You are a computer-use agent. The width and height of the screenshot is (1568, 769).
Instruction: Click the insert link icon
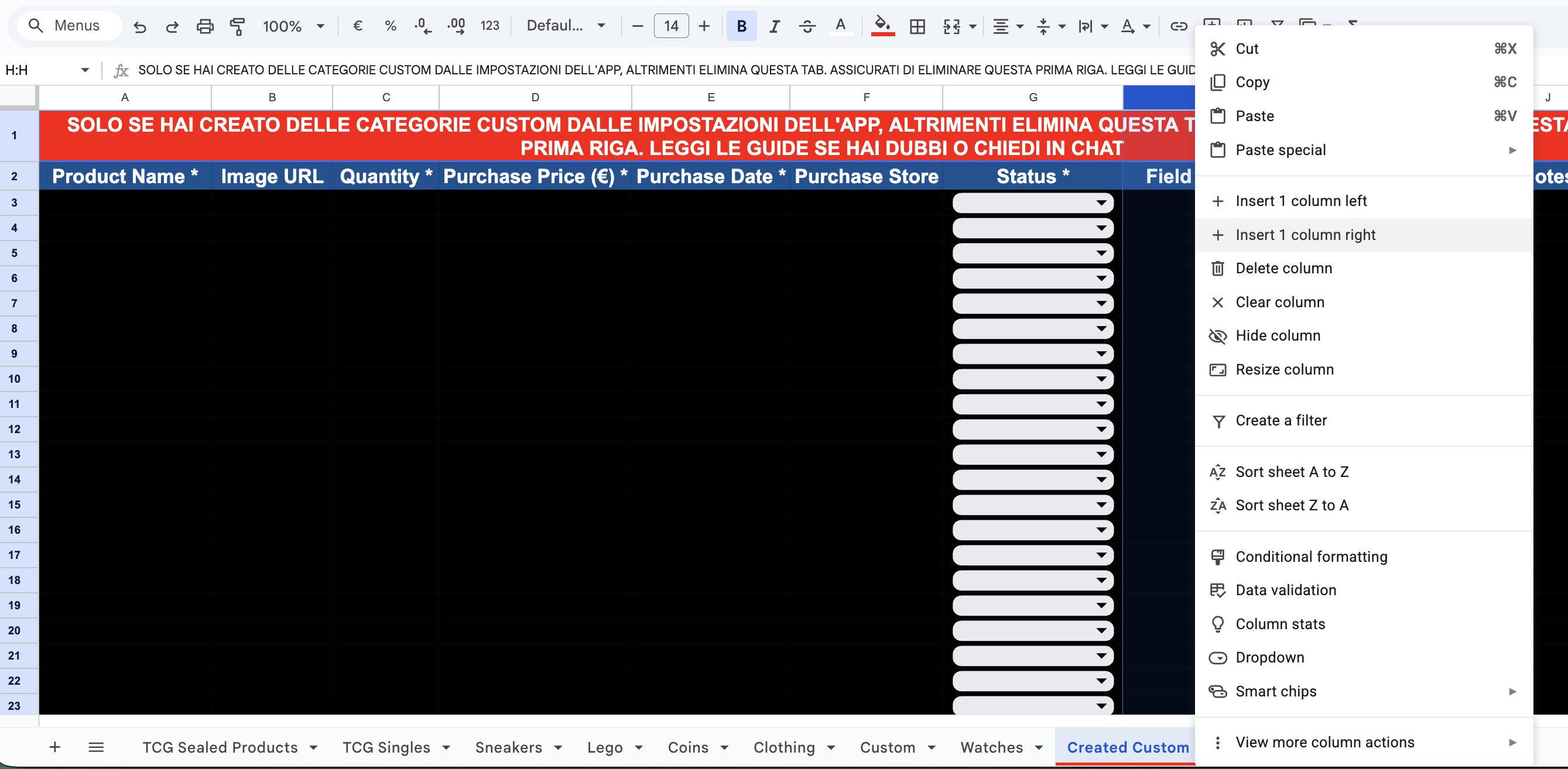1179,26
